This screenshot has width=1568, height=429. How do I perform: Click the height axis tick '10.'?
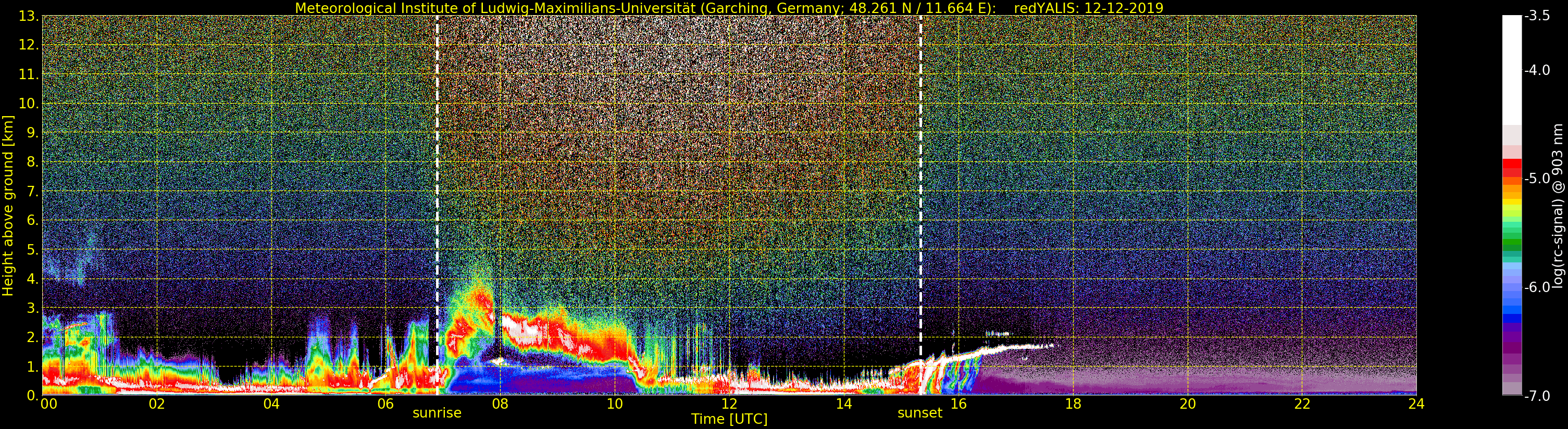[x=29, y=104]
